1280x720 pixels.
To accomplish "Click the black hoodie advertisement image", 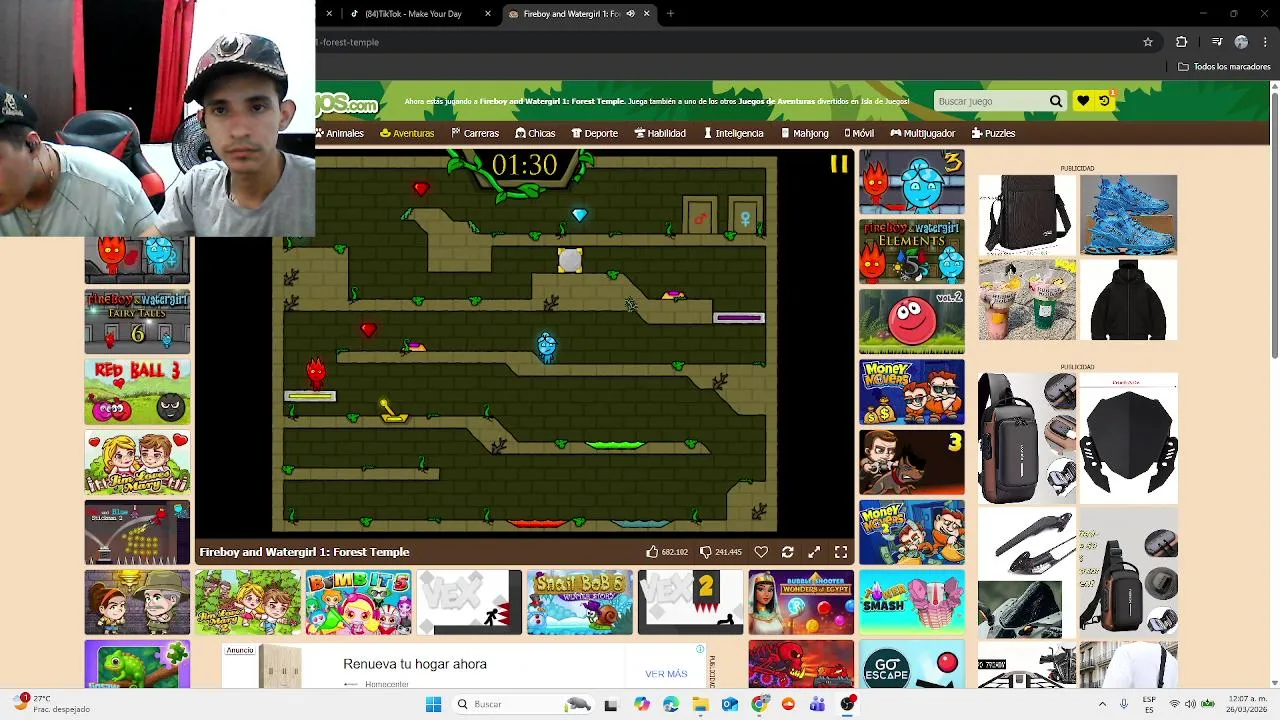I will coord(1128,300).
